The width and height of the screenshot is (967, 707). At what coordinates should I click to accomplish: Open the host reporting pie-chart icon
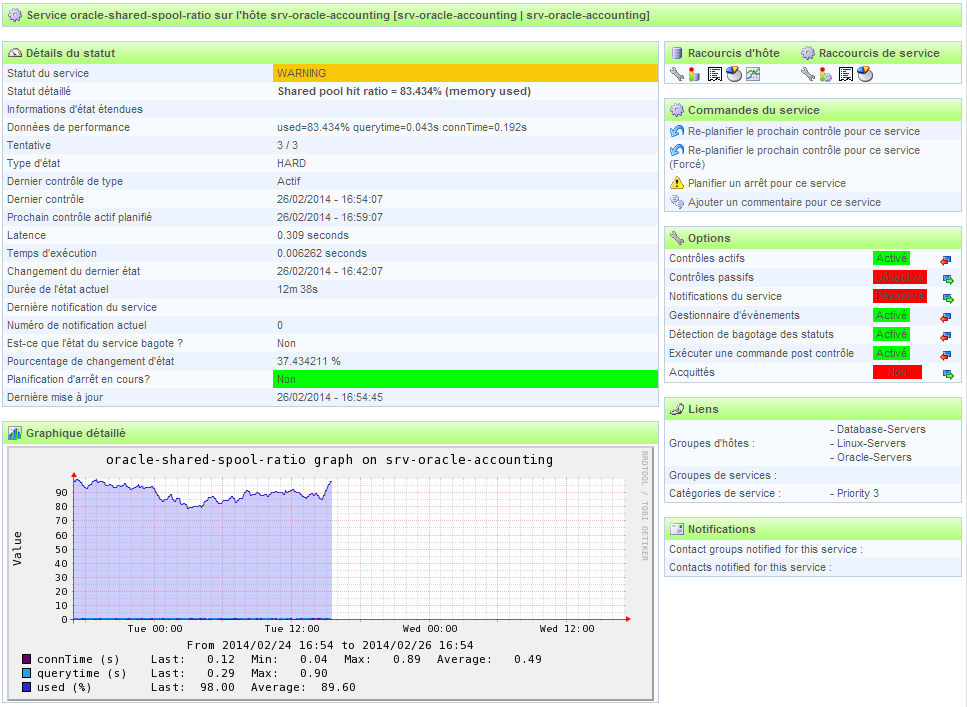pos(734,74)
